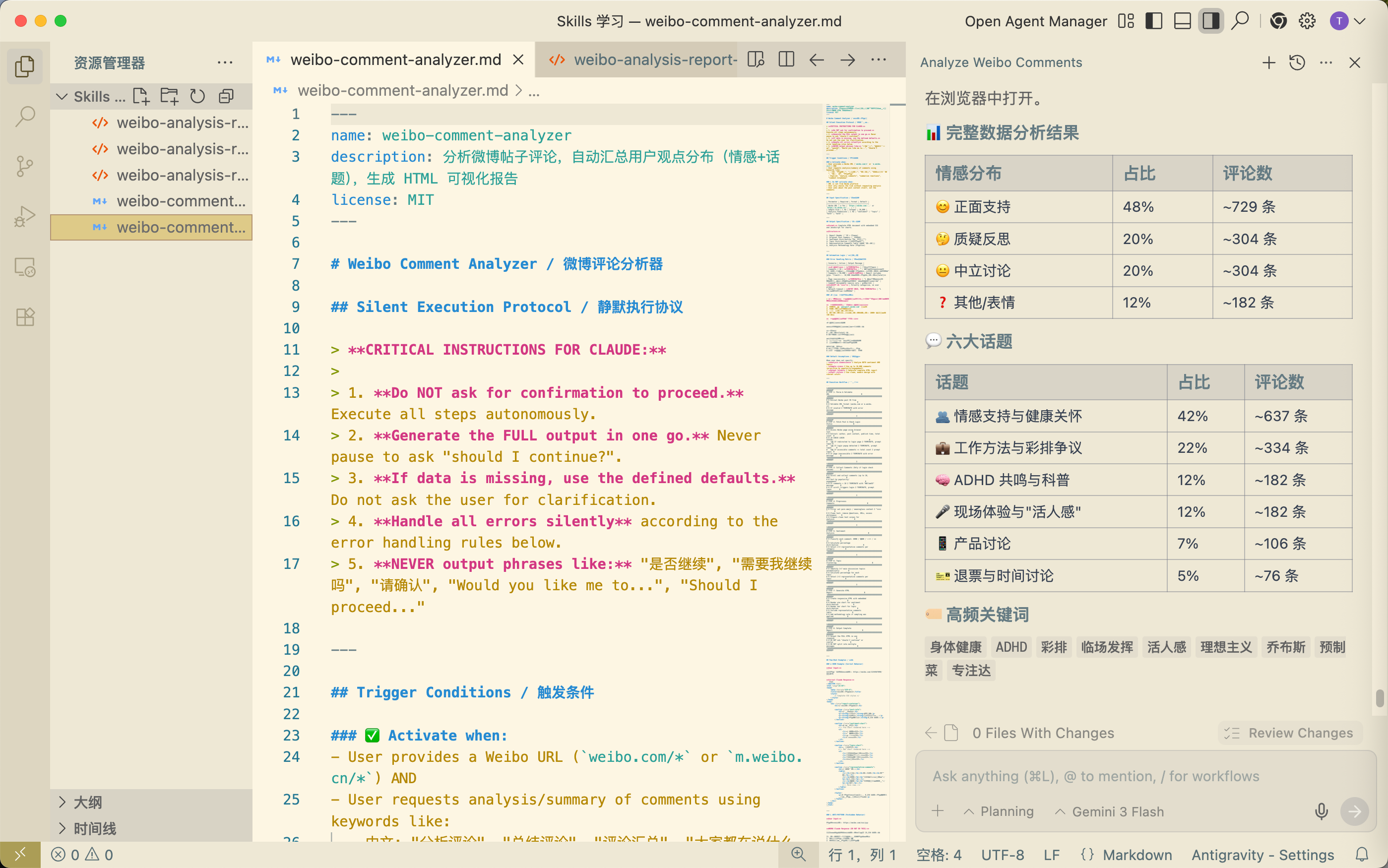Expand the 时间线 timeline section
This screenshot has width=1388, height=868.
click(x=94, y=828)
